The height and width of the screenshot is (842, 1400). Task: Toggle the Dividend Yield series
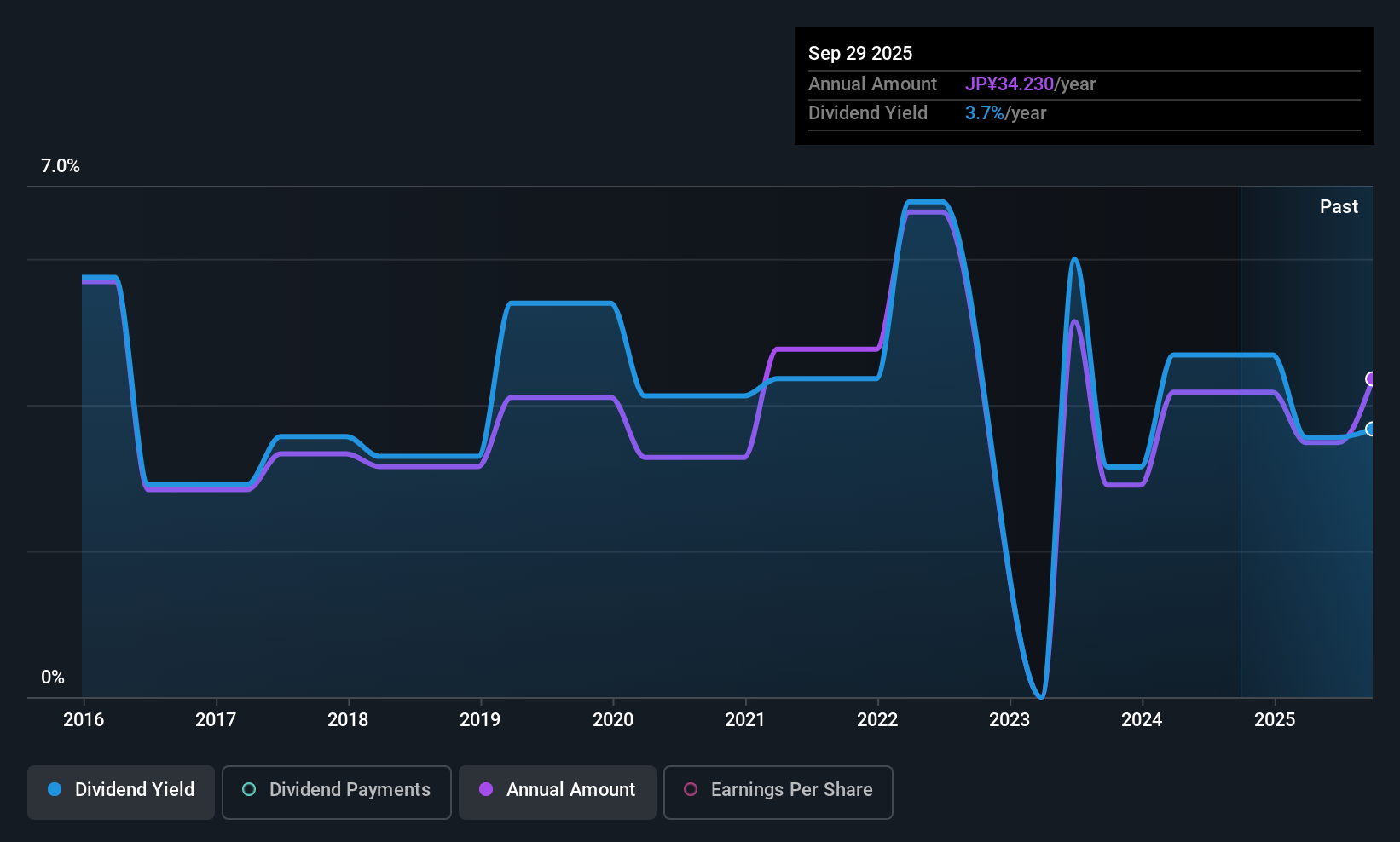coord(121,793)
